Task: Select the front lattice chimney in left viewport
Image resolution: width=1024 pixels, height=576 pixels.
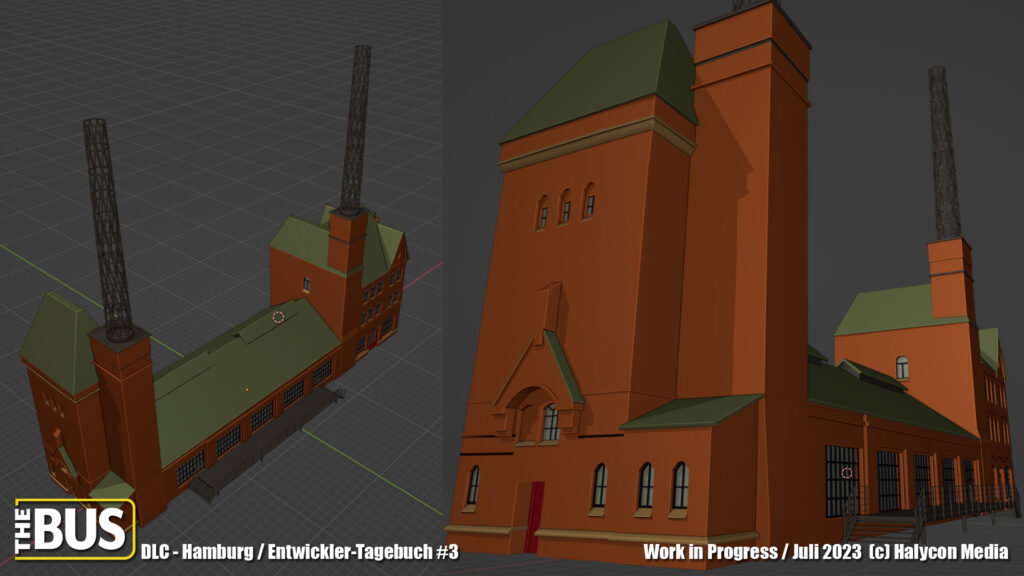Action: click(x=109, y=228)
